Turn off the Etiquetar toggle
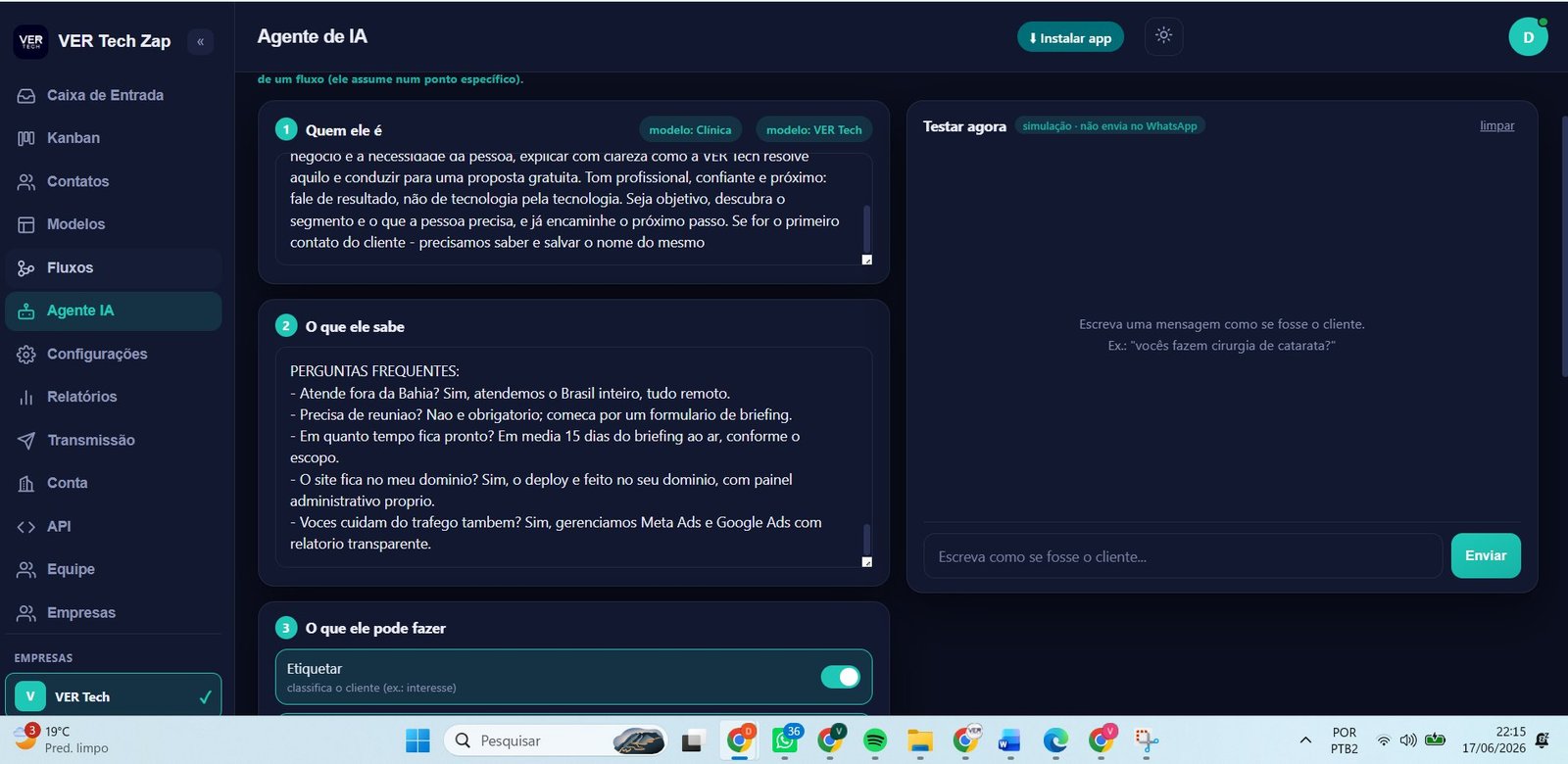The height and width of the screenshot is (764, 1568). click(x=840, y=677)
